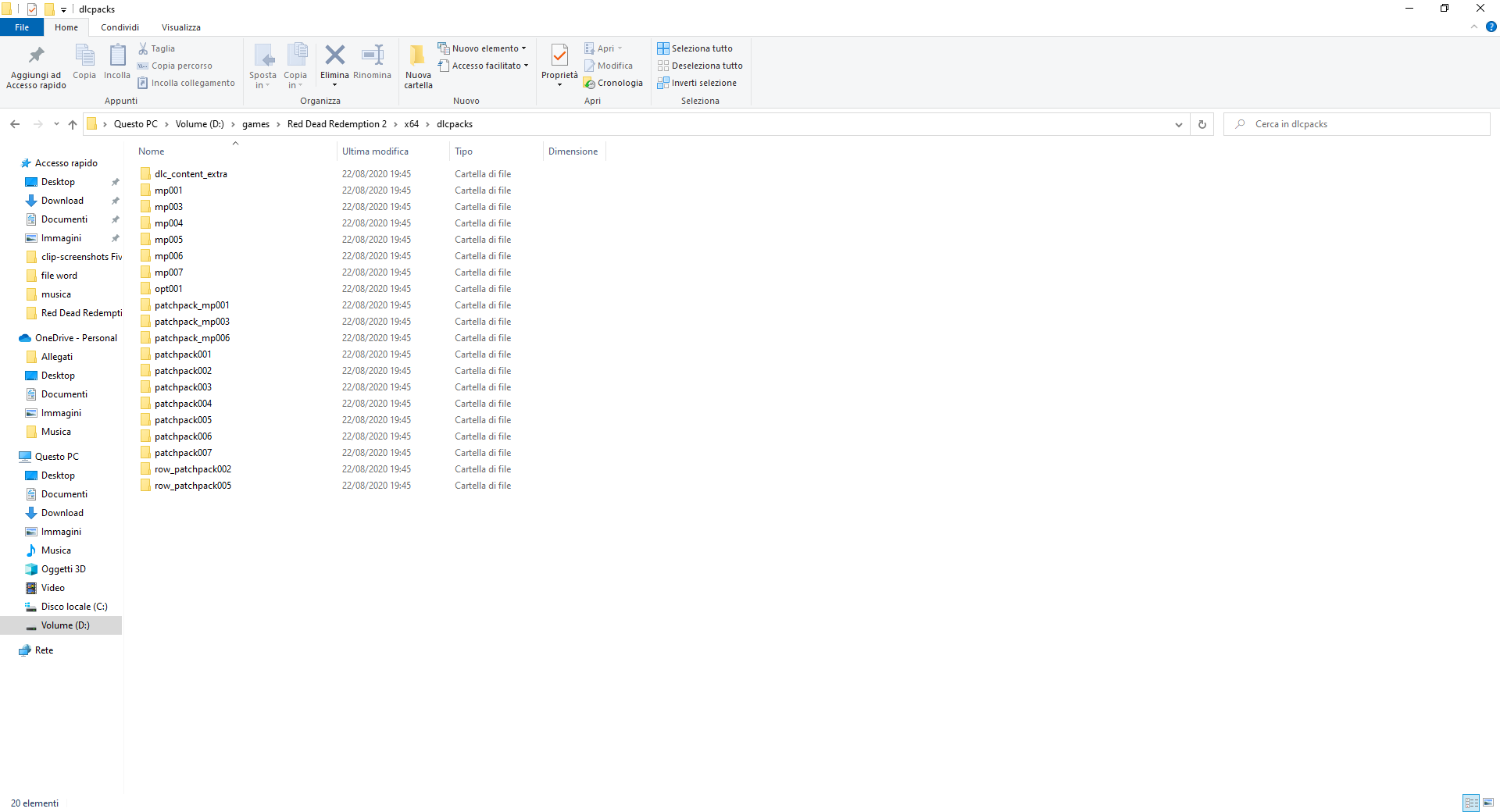Click Taglia scissors icon
This screenshot has height=812, width=1500.
[156, 48]
